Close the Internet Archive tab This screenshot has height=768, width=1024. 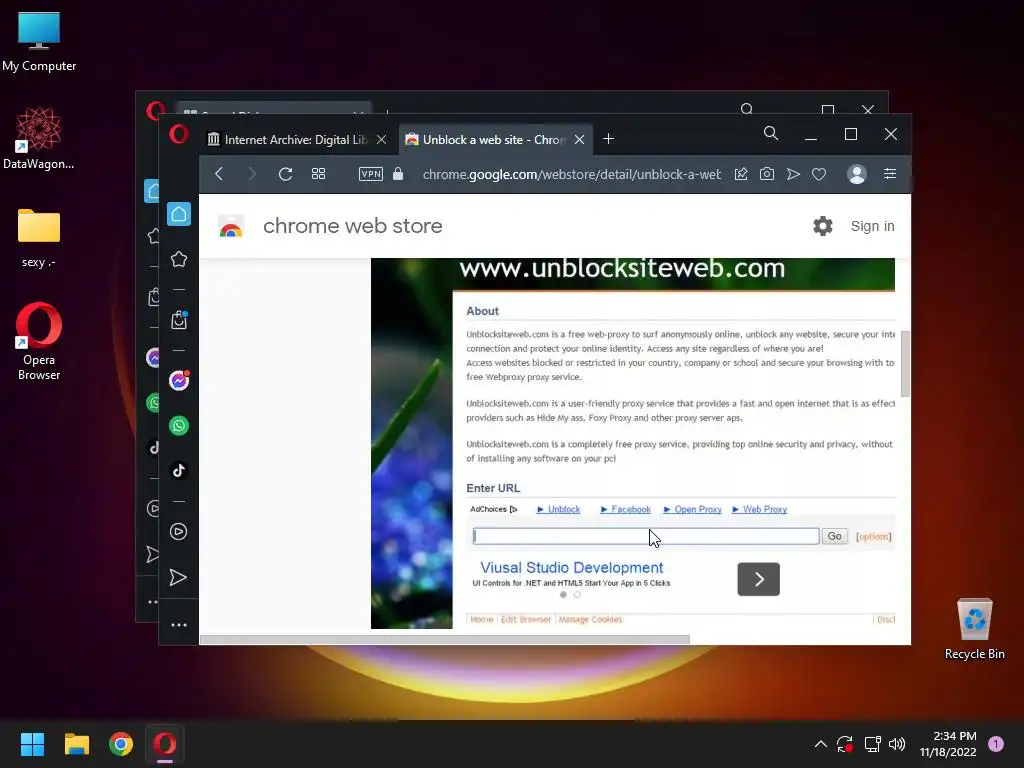(381, 140)
